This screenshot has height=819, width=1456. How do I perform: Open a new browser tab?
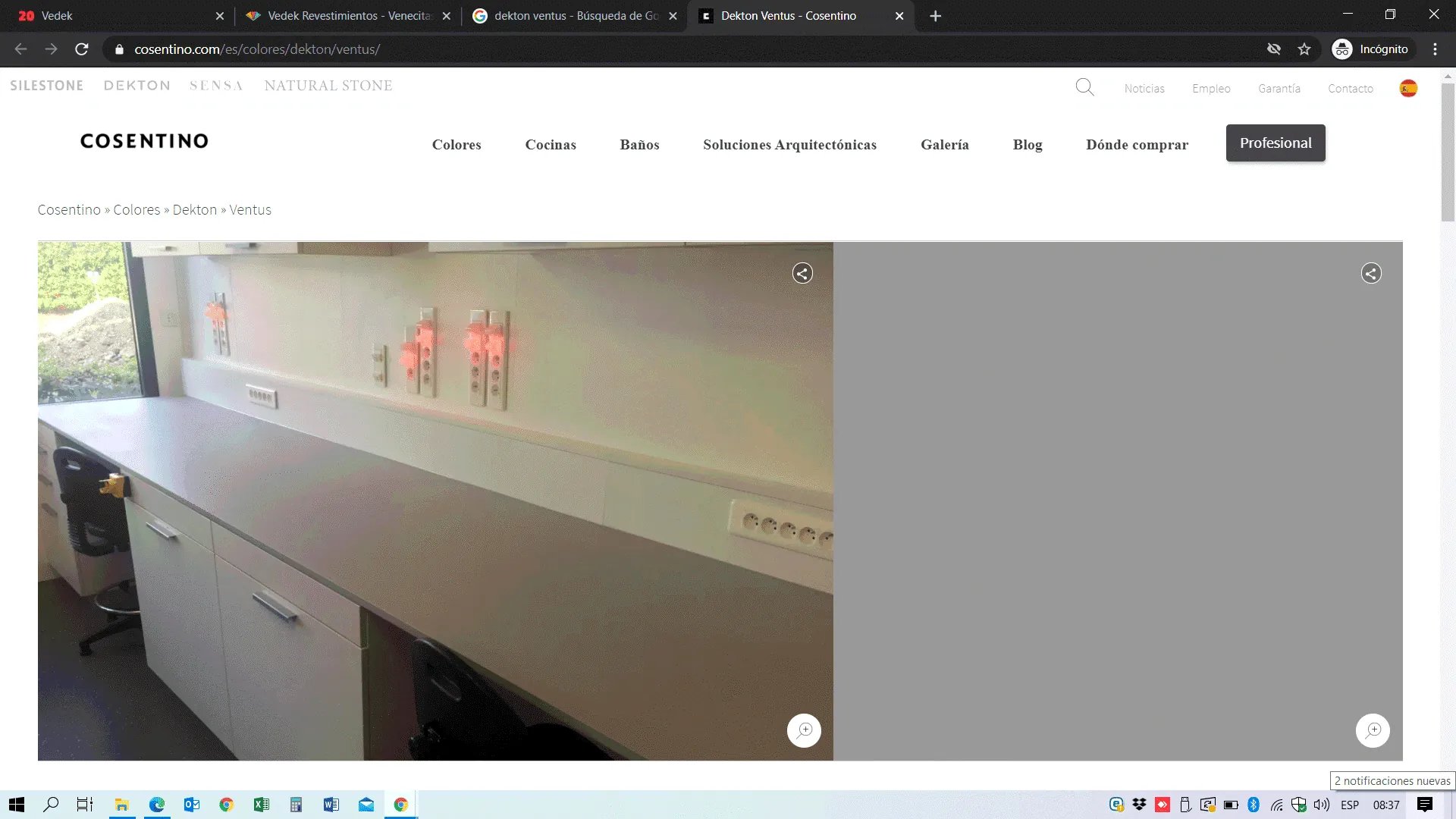click(935, 16)
